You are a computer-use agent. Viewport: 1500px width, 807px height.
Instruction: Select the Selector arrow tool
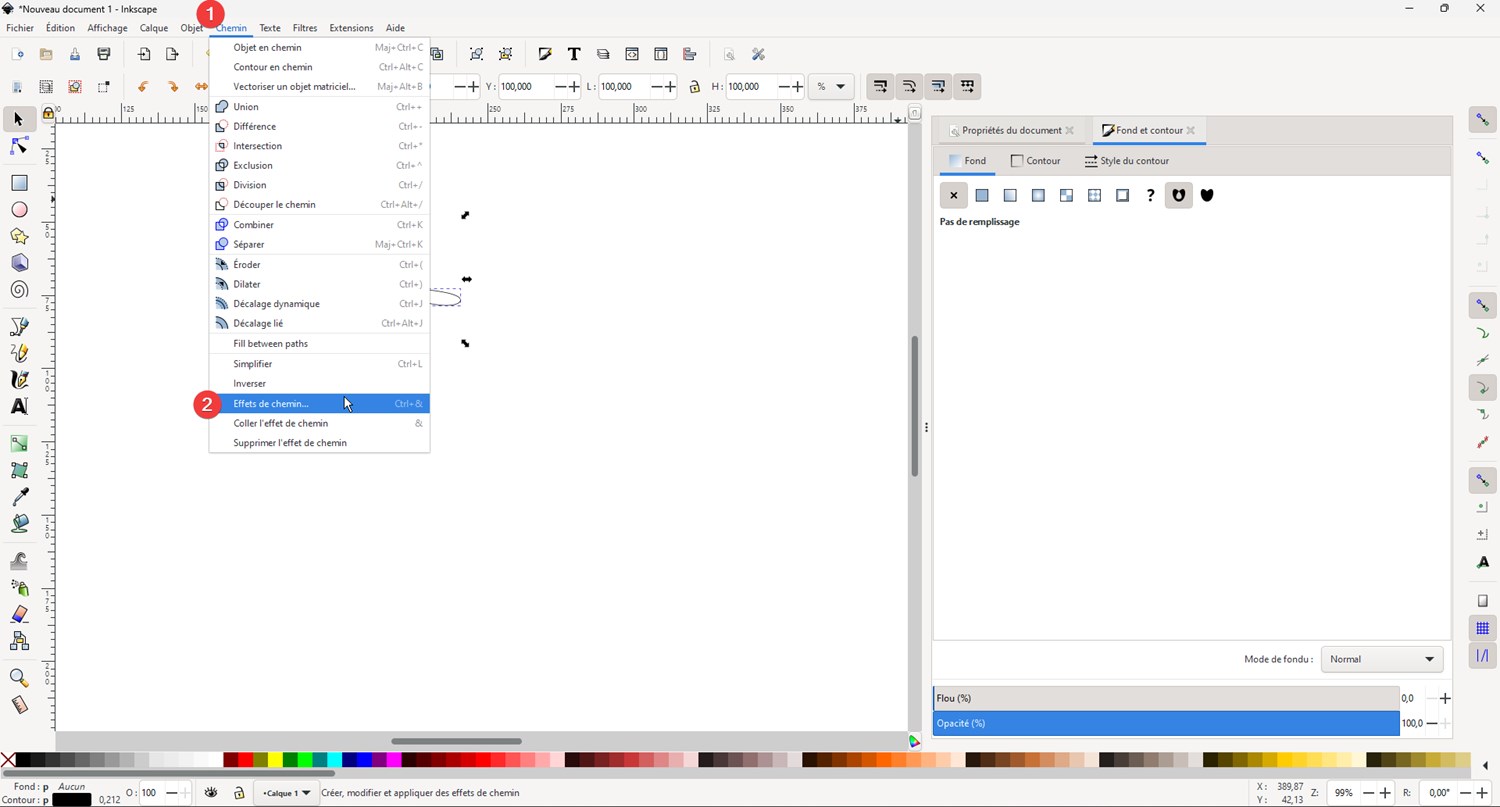18,119
